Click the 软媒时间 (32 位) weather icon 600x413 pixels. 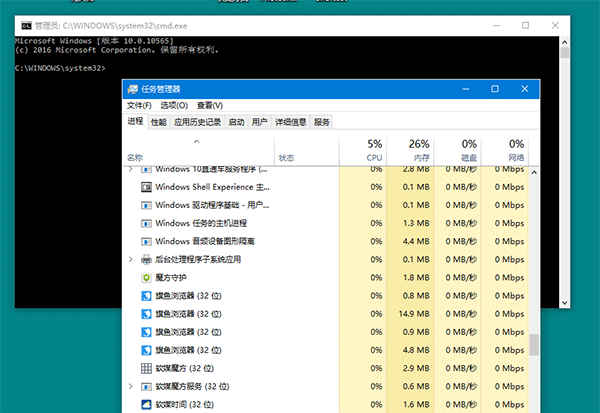(146, 405)
